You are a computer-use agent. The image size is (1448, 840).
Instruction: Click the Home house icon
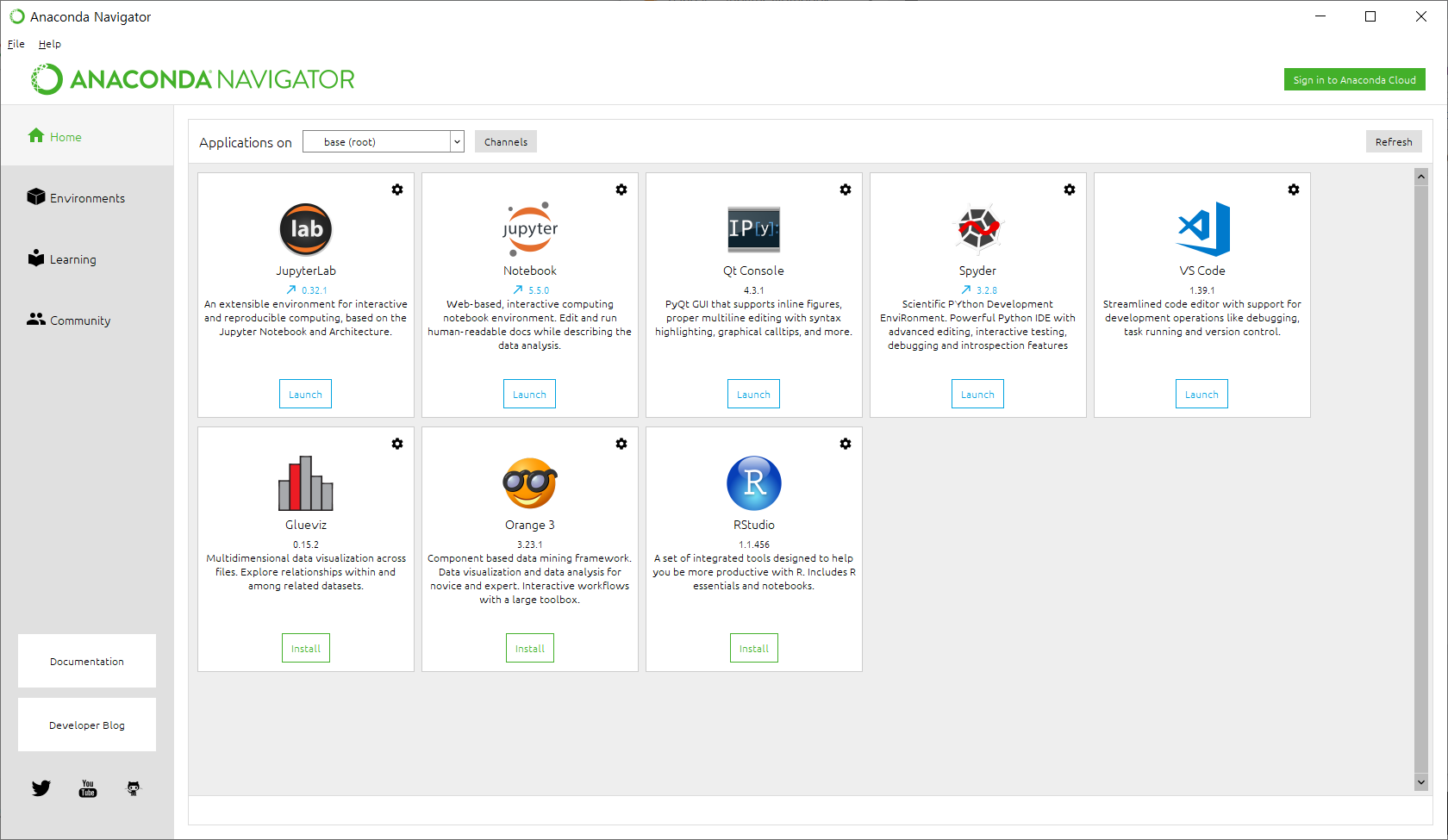pyautogui.click(x=36, y=135)
